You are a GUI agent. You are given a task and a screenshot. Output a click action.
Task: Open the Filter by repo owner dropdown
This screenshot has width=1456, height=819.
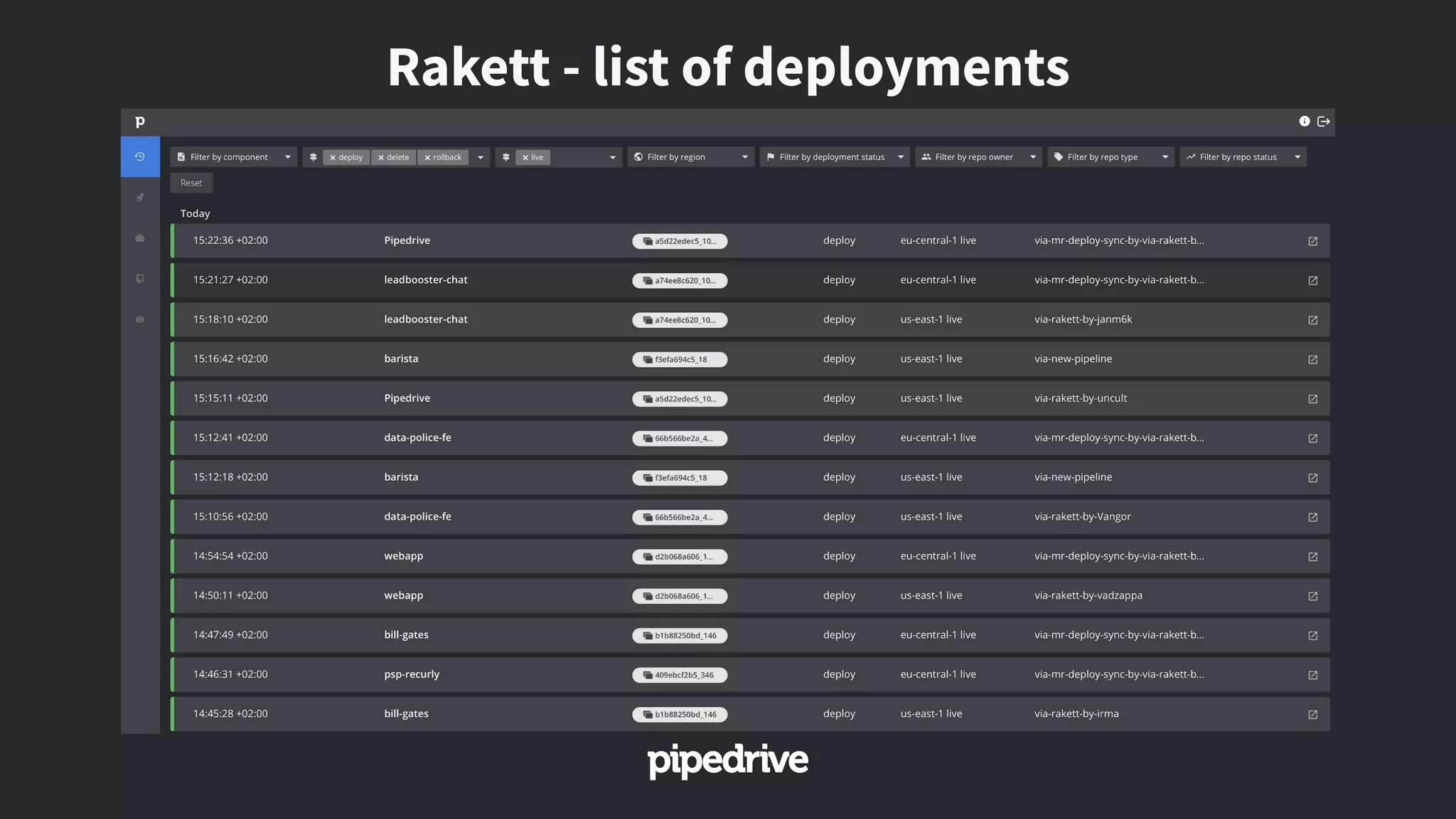(978, 157)
